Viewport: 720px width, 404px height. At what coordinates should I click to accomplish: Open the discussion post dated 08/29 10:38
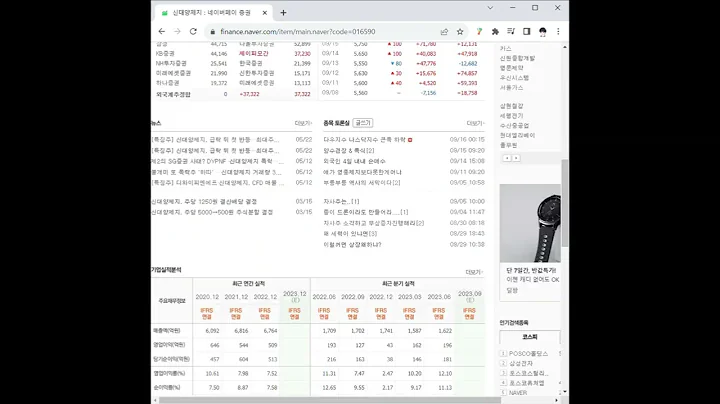352,245
